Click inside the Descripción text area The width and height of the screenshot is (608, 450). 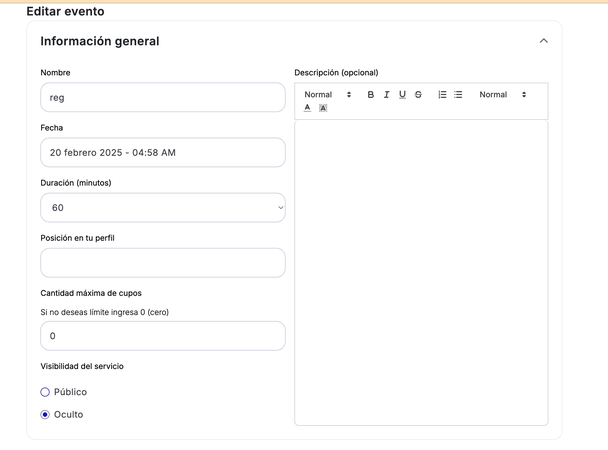pos(421,273)
